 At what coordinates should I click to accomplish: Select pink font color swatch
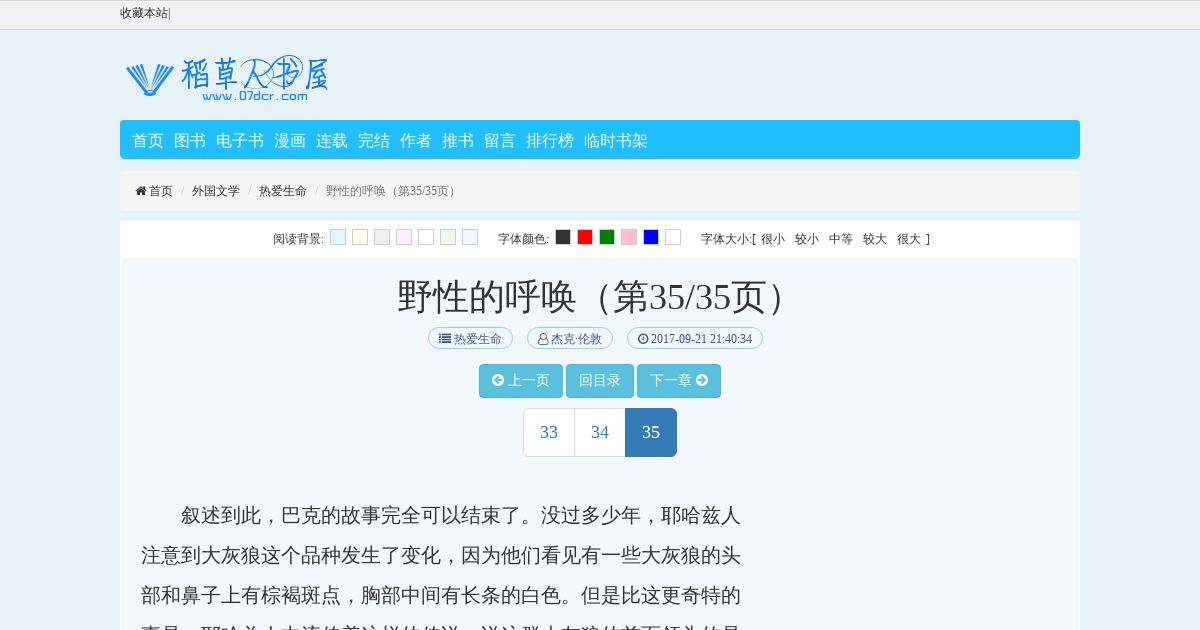click(x=629, y=237)
